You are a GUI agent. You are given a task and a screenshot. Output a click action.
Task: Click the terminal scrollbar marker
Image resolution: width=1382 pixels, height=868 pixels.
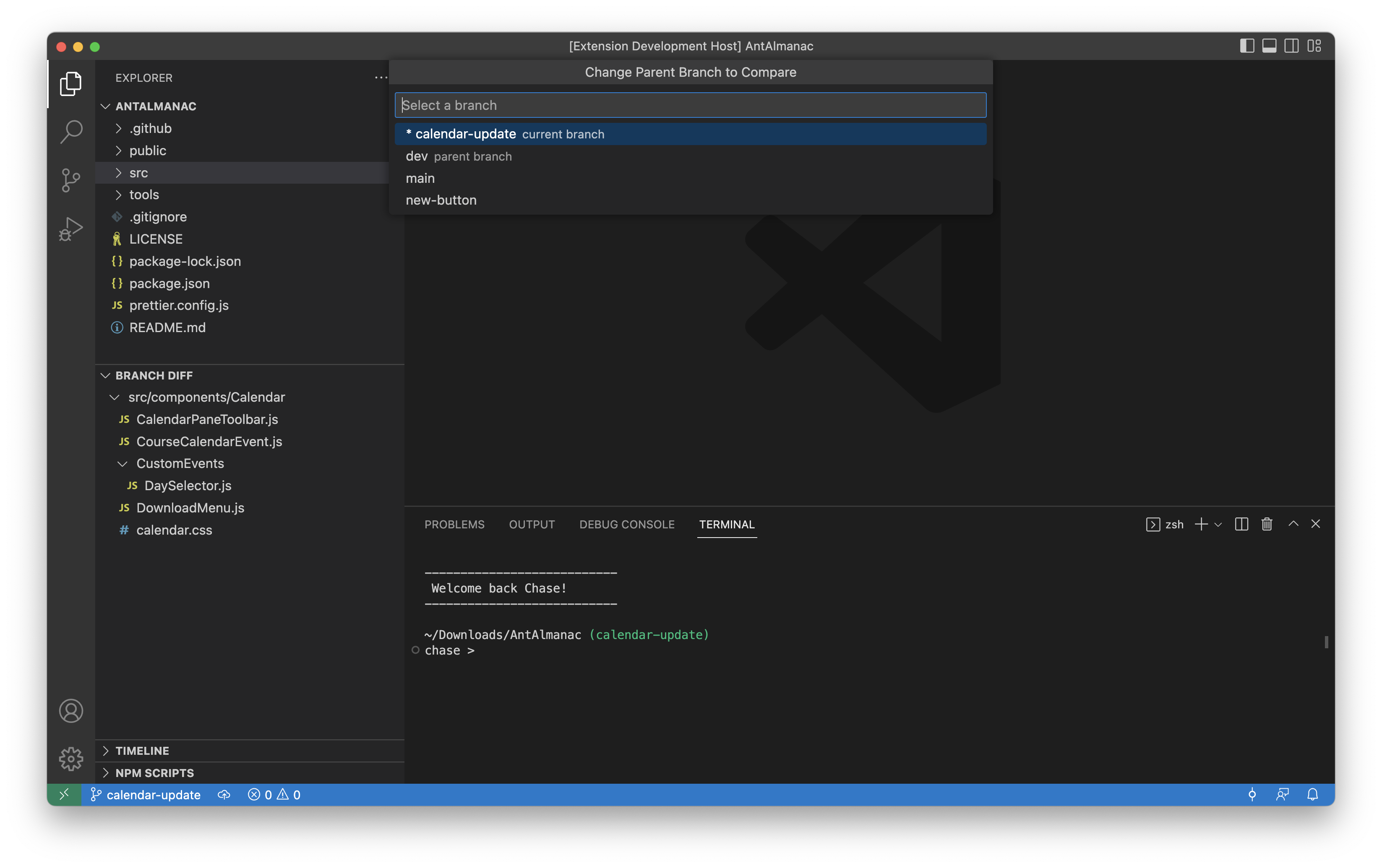[x=1326, y=642]
